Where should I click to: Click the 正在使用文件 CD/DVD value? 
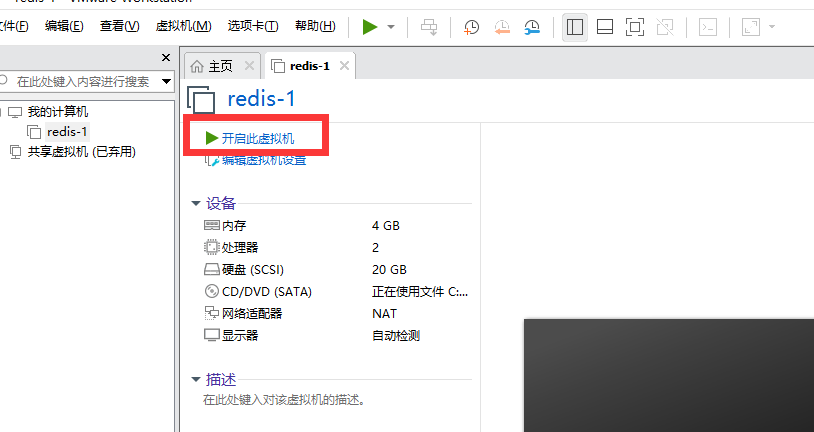(419, 291)
